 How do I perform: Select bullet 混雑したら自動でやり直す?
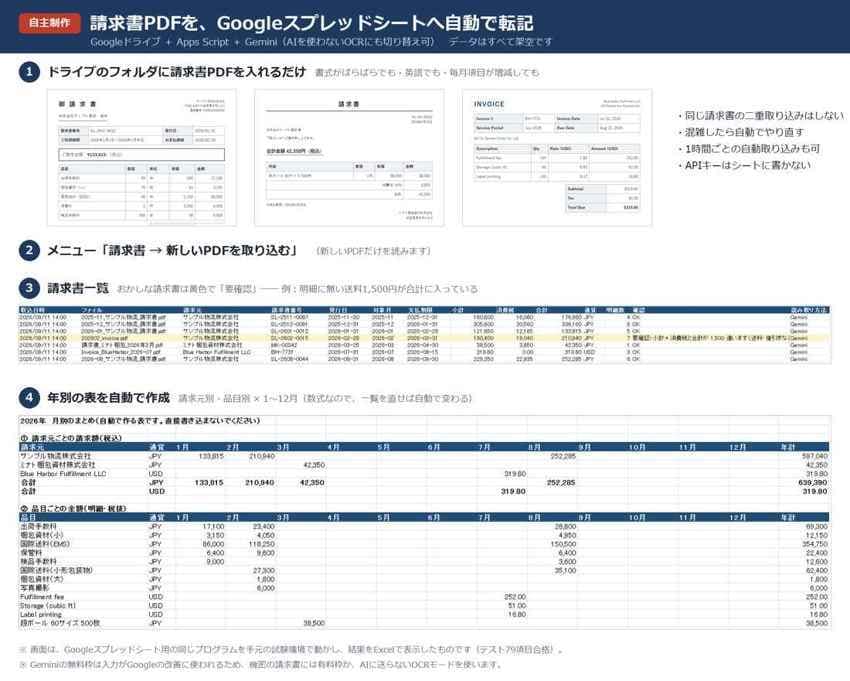[740, 132]
